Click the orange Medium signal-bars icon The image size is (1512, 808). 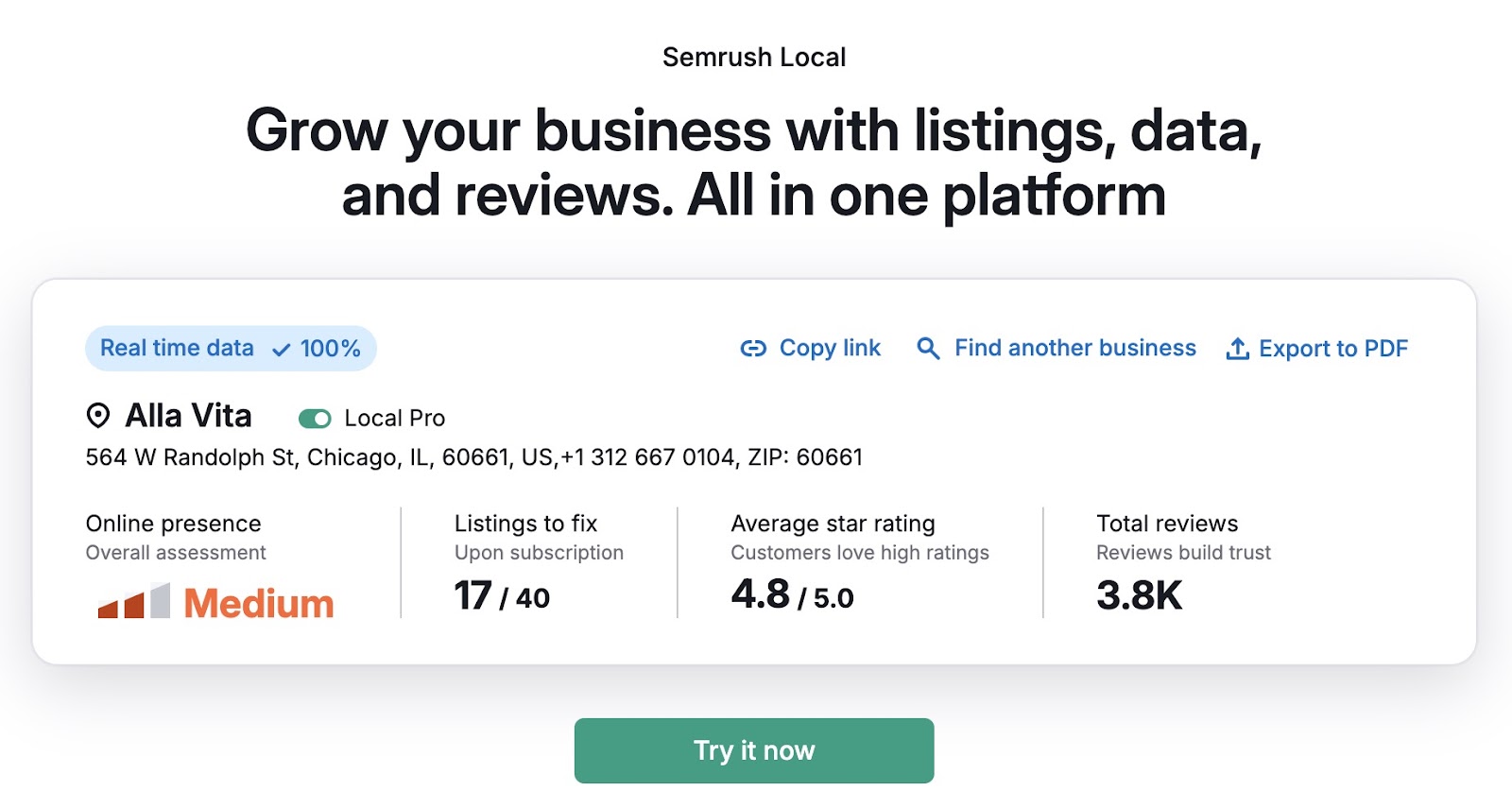pos(132,603)
